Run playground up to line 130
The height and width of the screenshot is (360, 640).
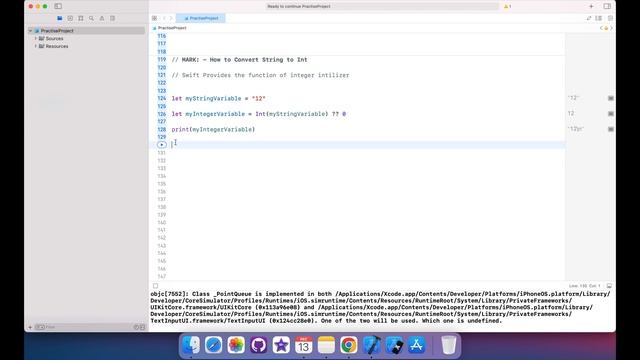click(162, 145)
